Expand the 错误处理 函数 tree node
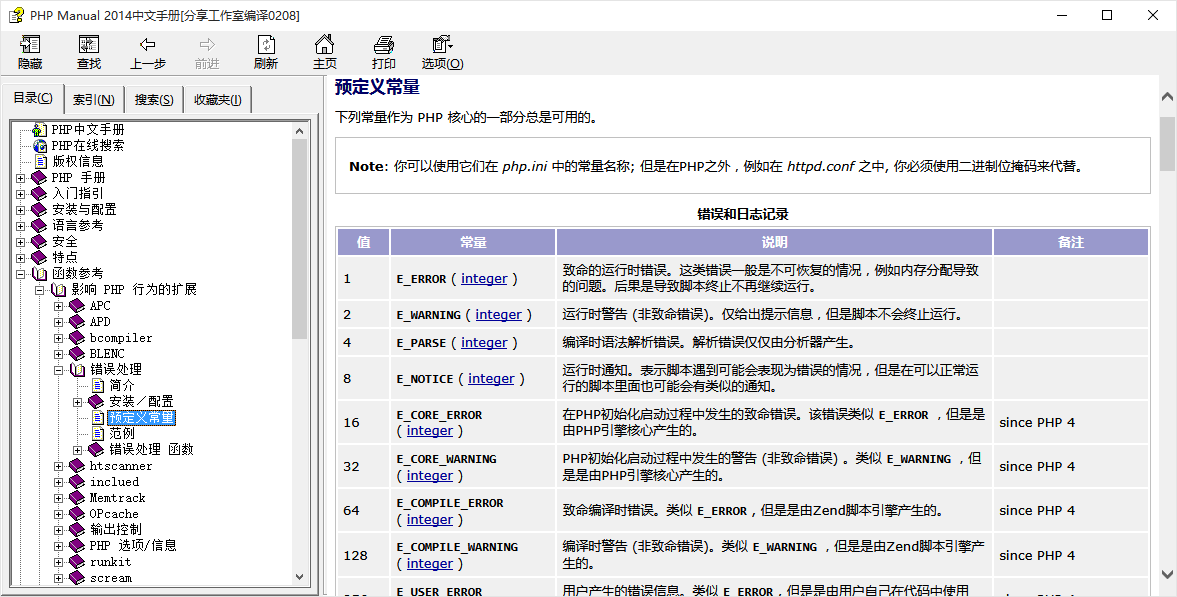 click(78, 450)
